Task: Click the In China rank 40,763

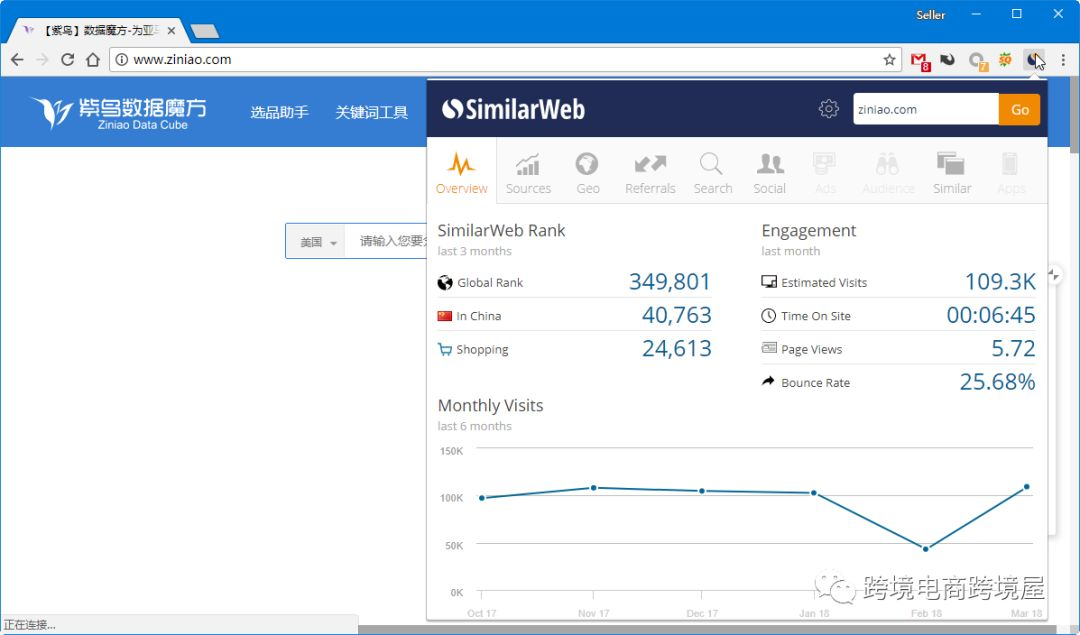Action: pyautogui.click(x=676, y=315)
